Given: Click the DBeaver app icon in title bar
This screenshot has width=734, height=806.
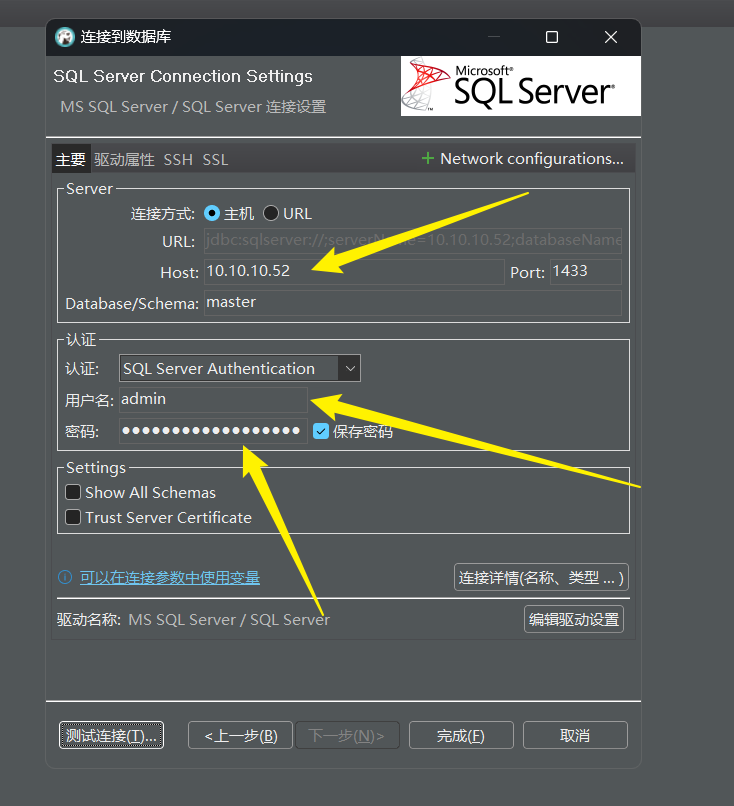Looking at the screenshot, I should click(65, 37).
